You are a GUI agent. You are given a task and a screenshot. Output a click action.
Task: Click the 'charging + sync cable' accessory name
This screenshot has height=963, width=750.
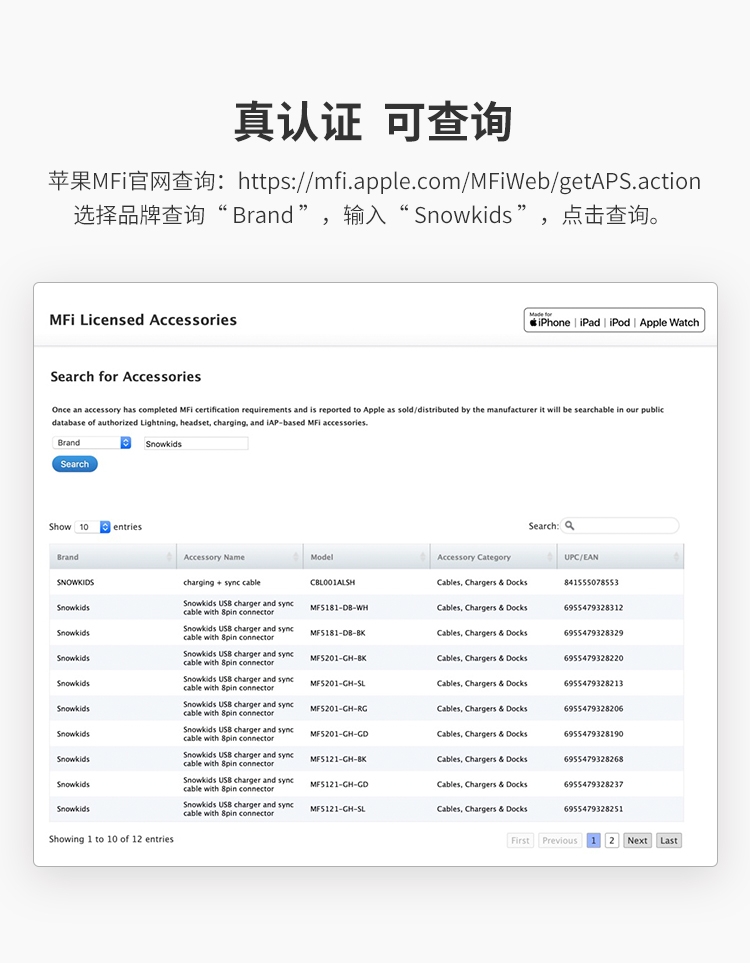(x=222, y=582)
